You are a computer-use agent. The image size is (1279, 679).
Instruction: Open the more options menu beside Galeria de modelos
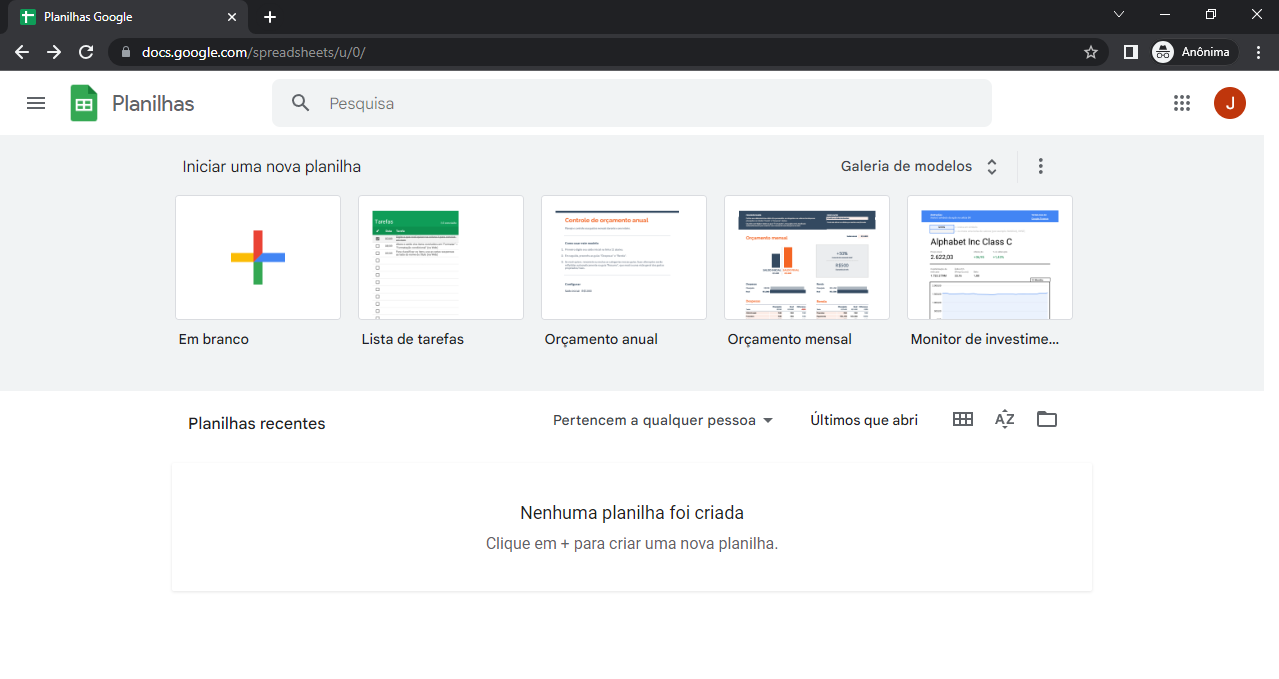tap(1040, 166)
